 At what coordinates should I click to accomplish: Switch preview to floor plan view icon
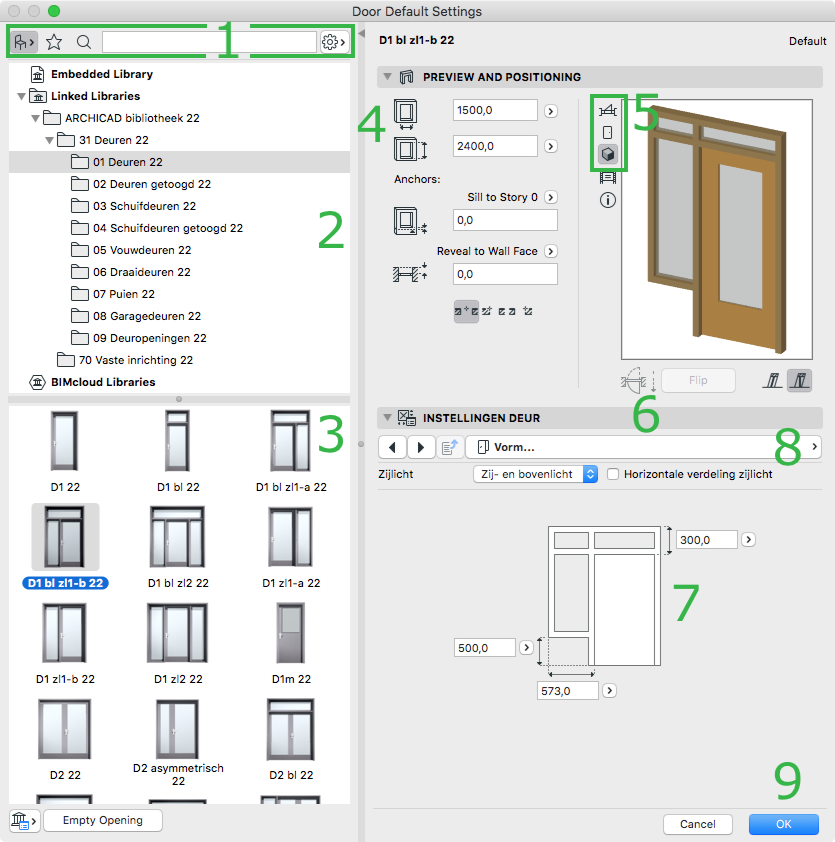608,111
